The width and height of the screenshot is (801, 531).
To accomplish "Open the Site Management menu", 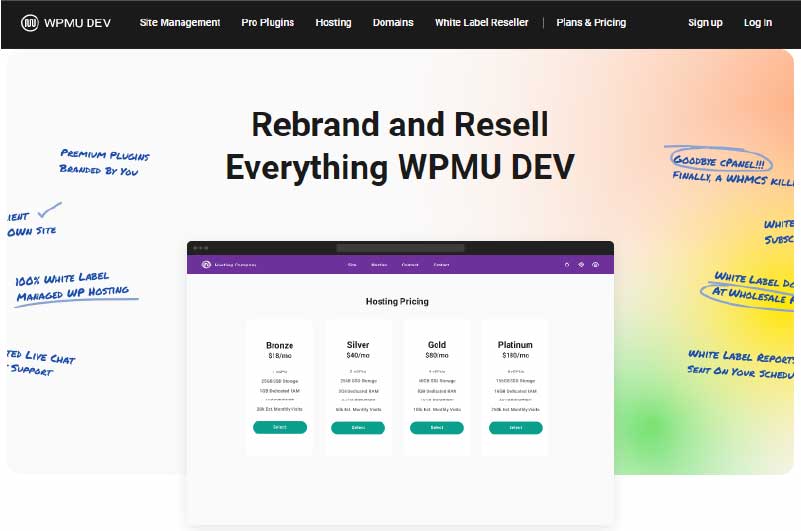I will (x=180, y=22).
